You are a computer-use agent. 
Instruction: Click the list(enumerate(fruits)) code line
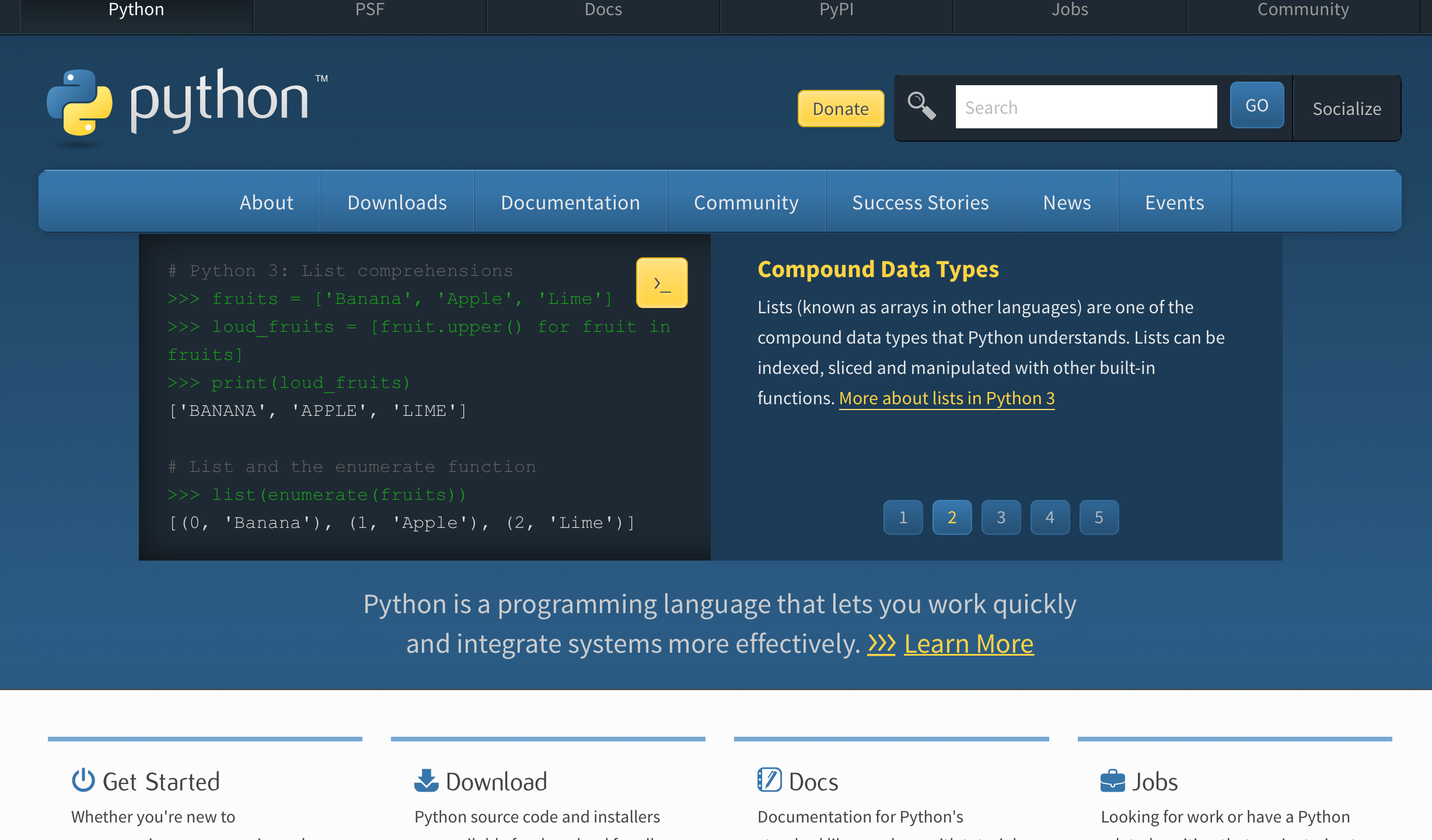pyautogui.click(x=317, y=495)
